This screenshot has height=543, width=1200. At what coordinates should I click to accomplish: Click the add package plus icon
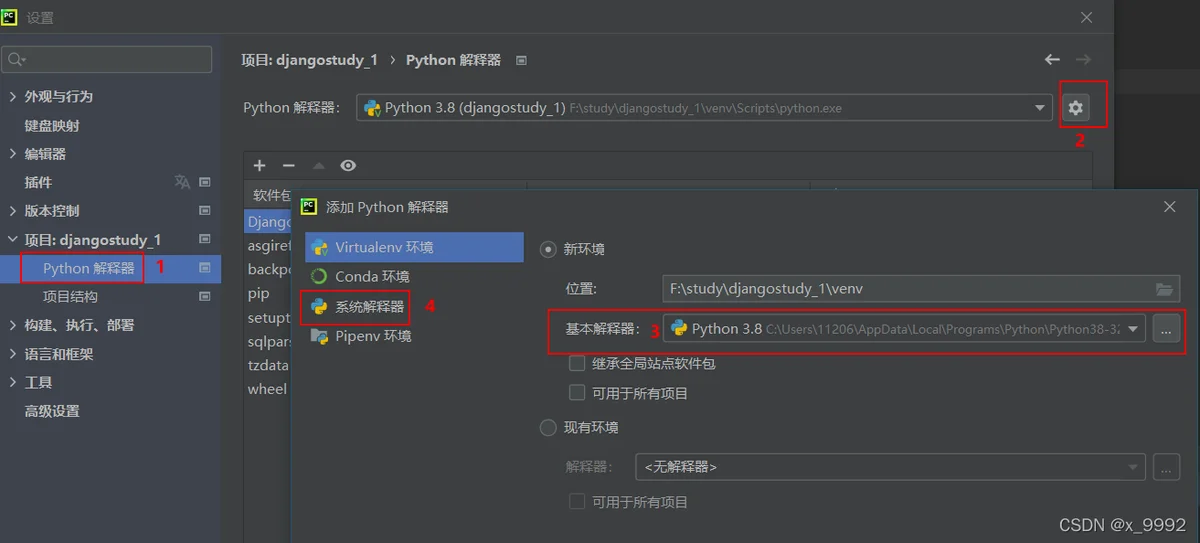point(259,166)
